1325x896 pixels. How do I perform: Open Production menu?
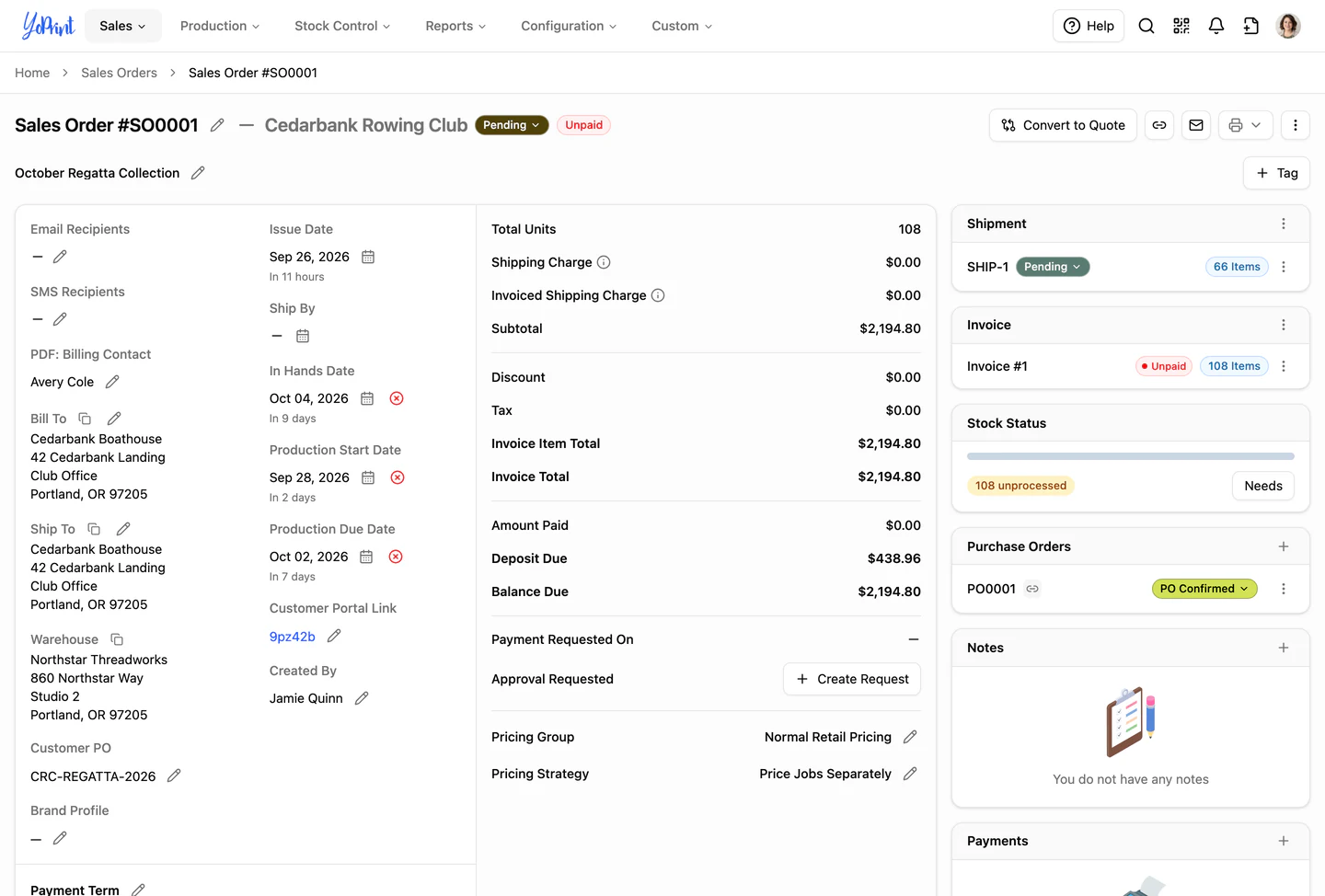click(220, 26)
